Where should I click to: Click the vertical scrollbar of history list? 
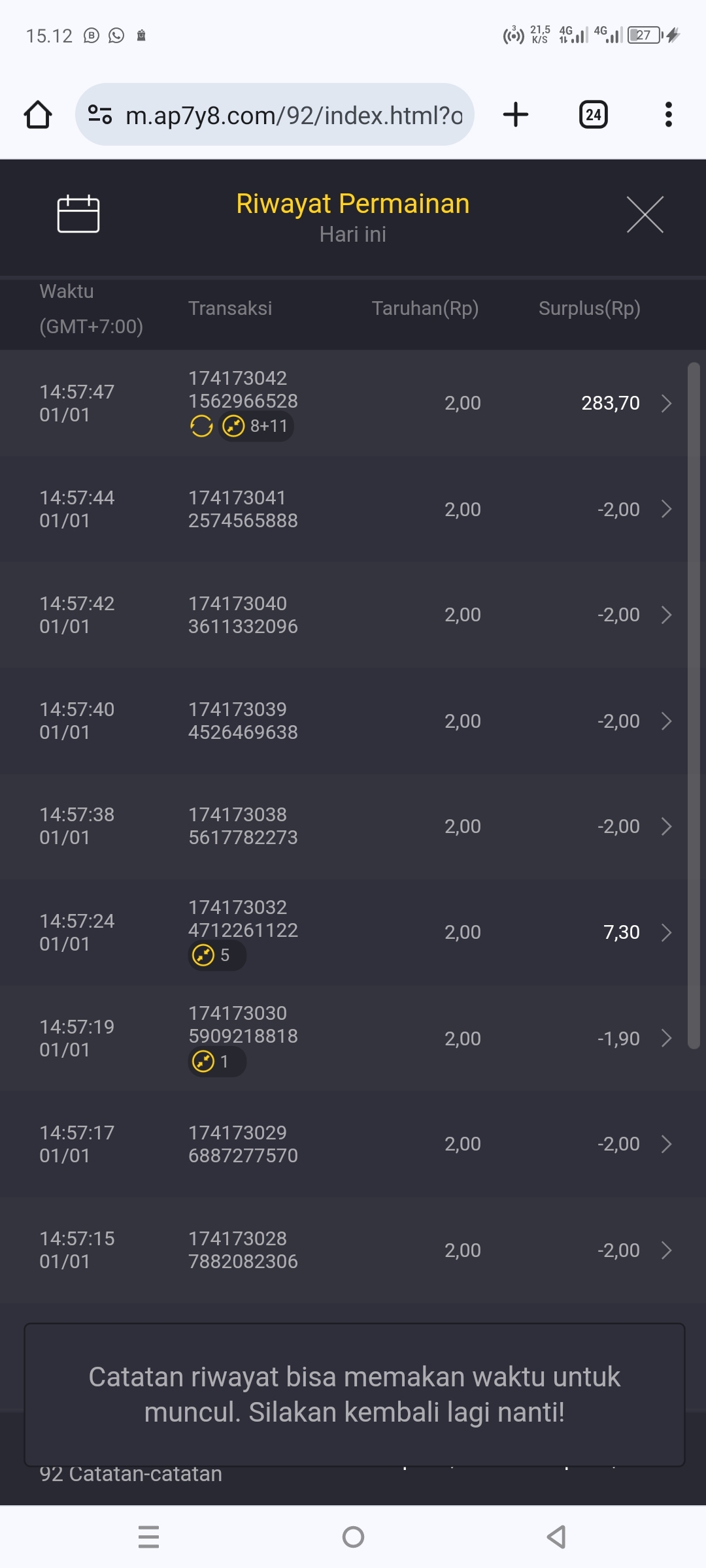point(694,706)
